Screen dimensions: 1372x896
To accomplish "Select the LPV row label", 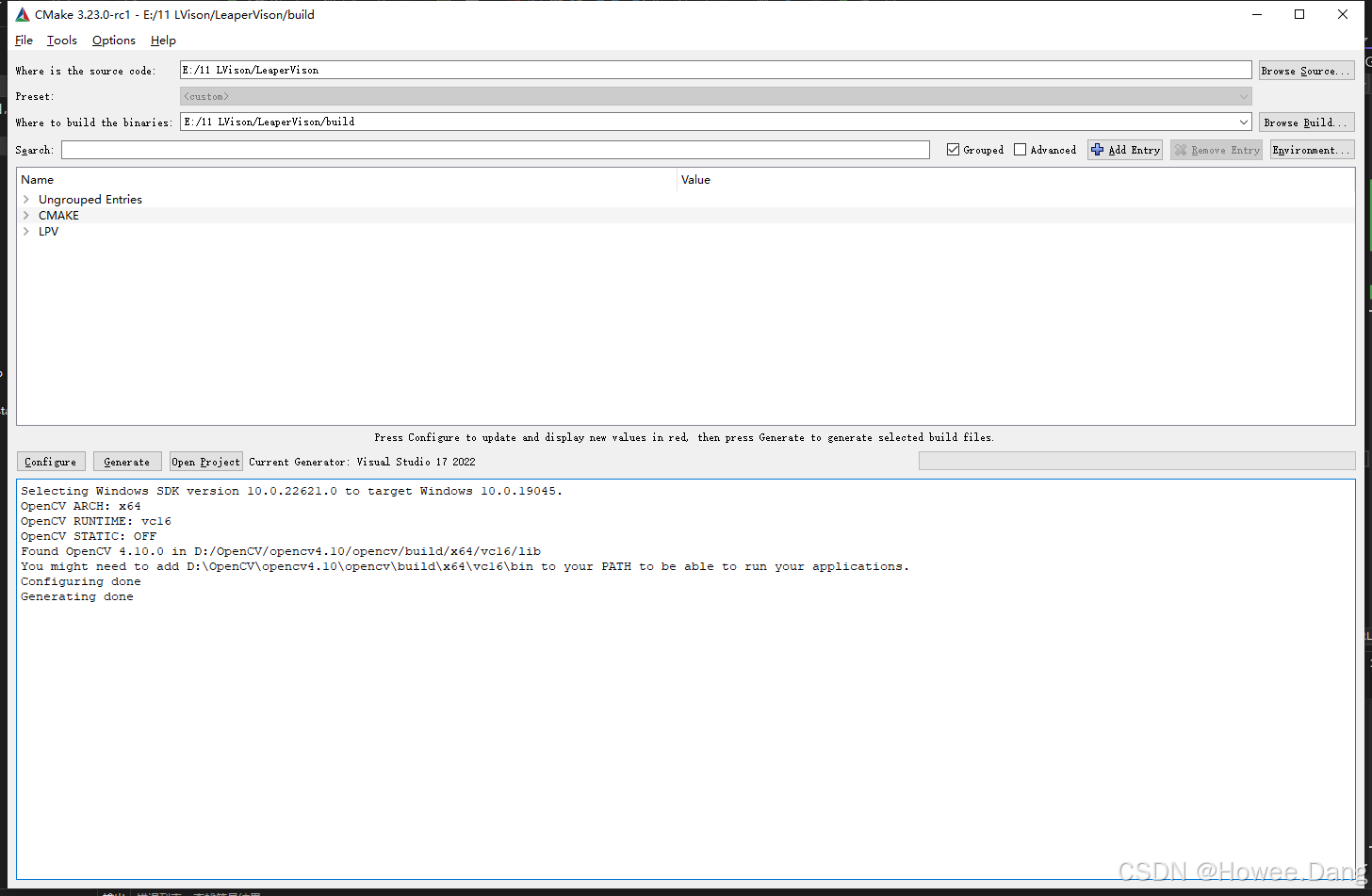I will (x=48, y=232).
